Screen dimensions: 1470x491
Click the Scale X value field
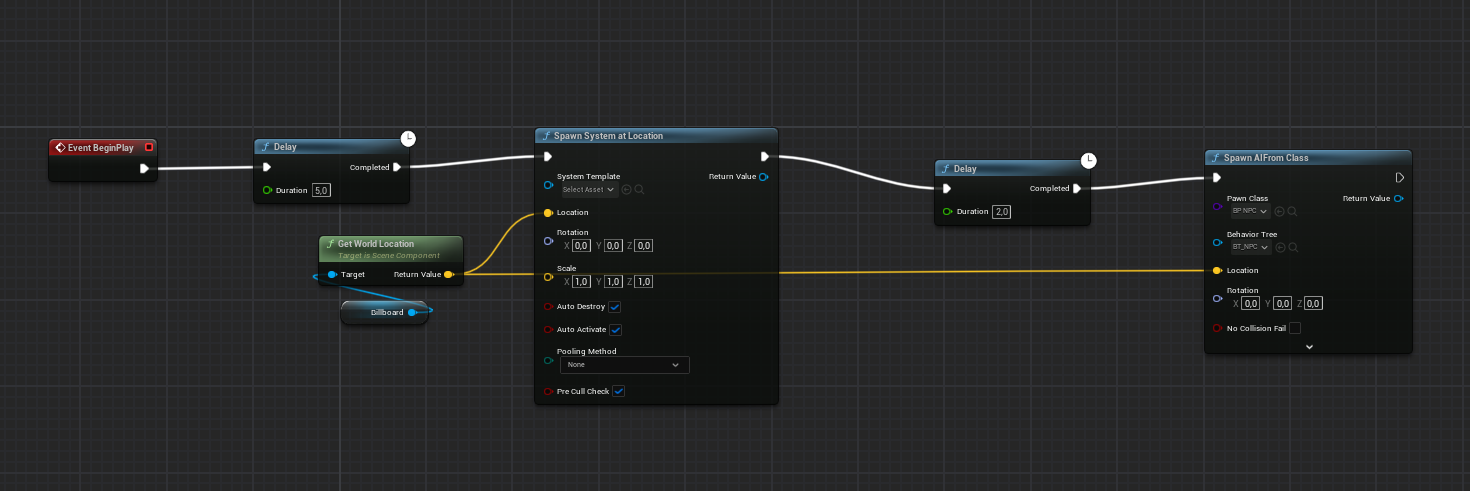581,281
